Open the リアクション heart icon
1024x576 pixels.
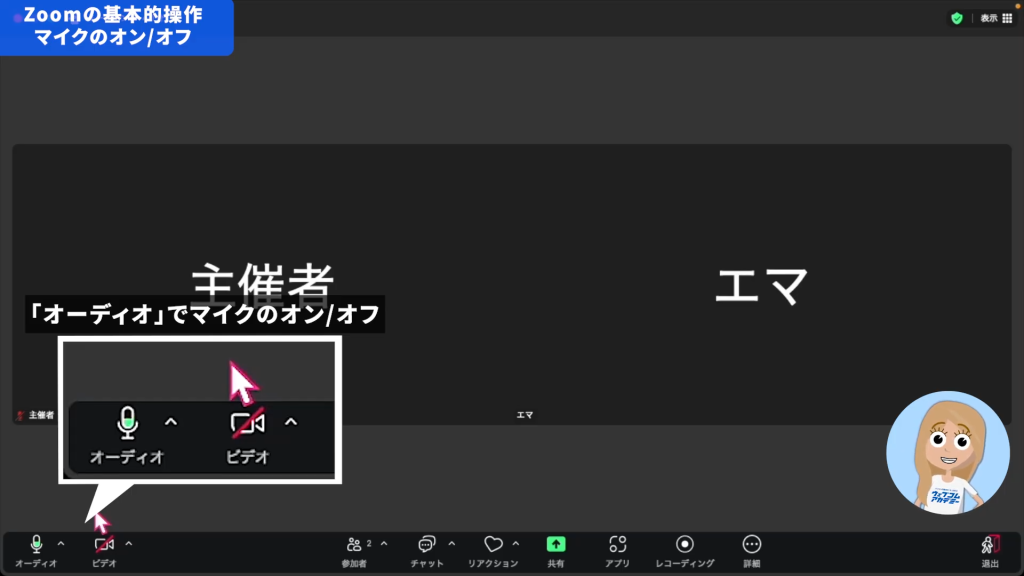493,549
